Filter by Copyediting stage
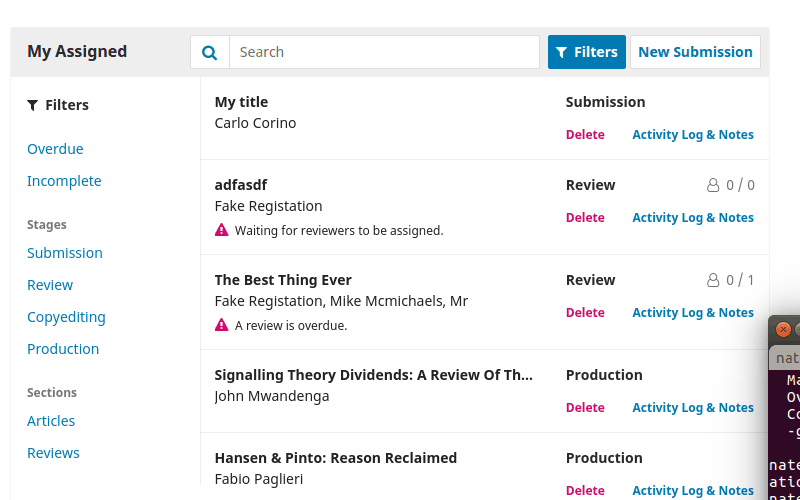The height and width of the screenshot is (500, 800). (66, 317)
